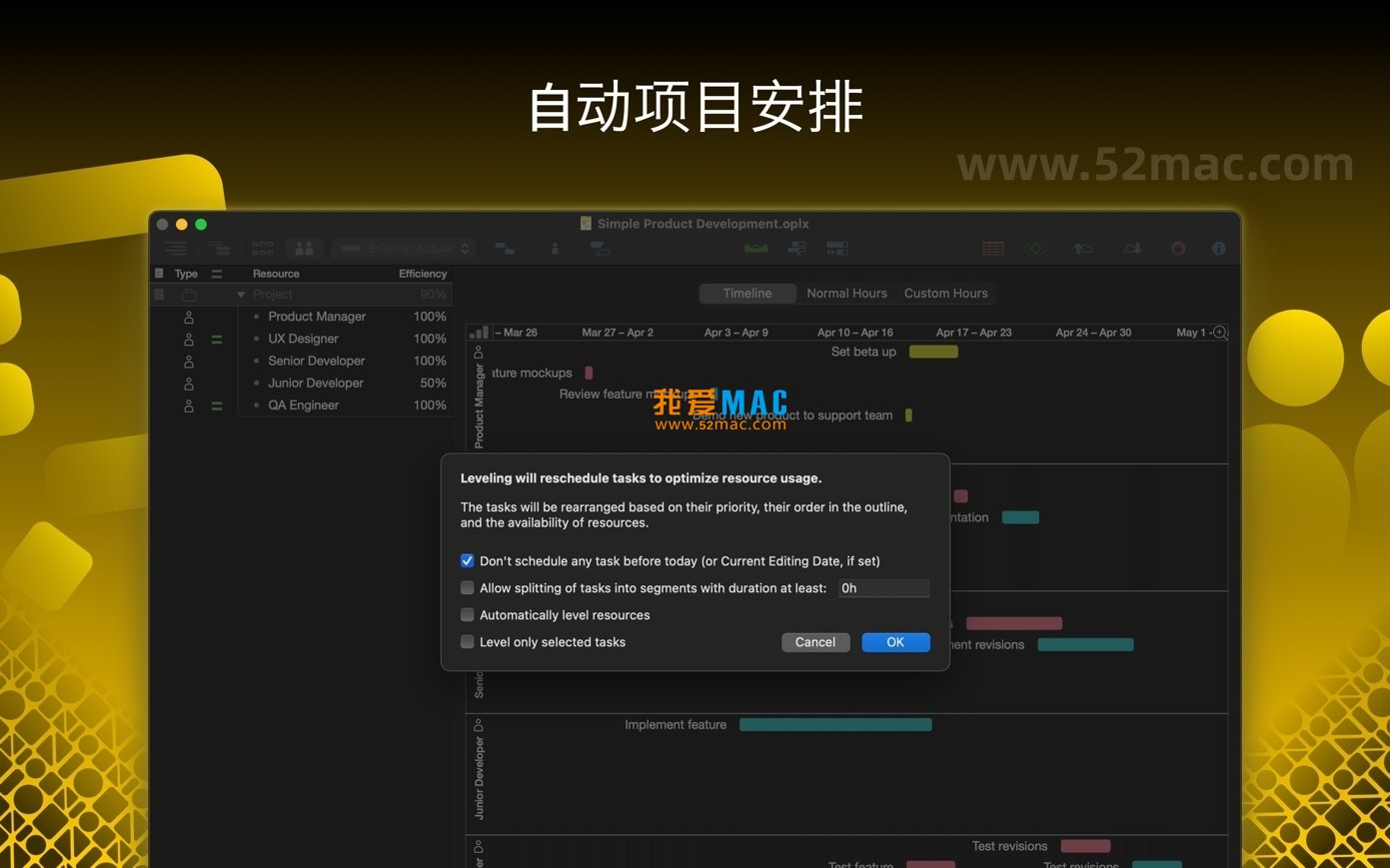Check 'Level only selected tasks'
Screen dimensions: 1390x868
coord(467,642)
